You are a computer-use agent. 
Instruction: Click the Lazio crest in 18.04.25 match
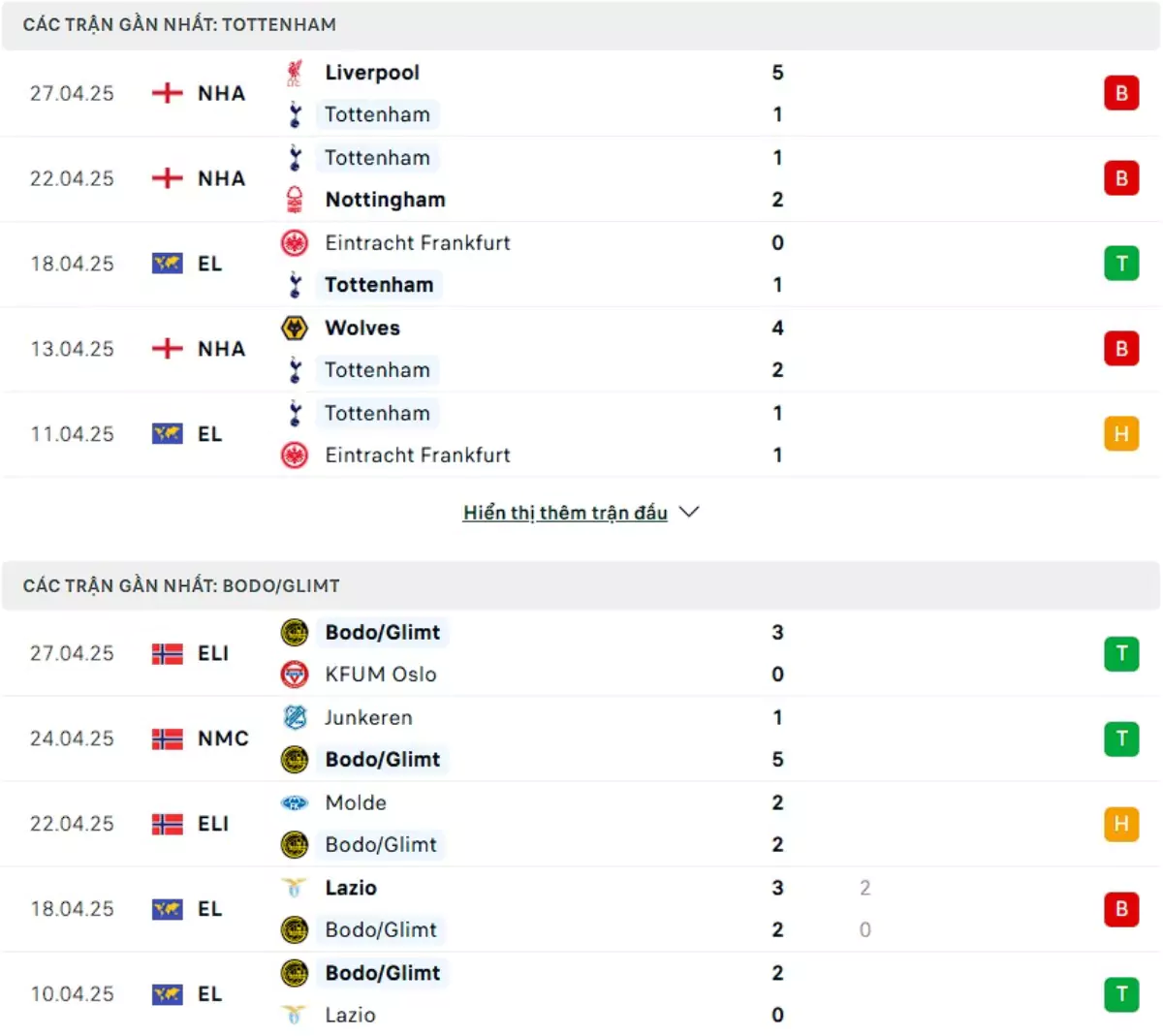coord(295,888)
